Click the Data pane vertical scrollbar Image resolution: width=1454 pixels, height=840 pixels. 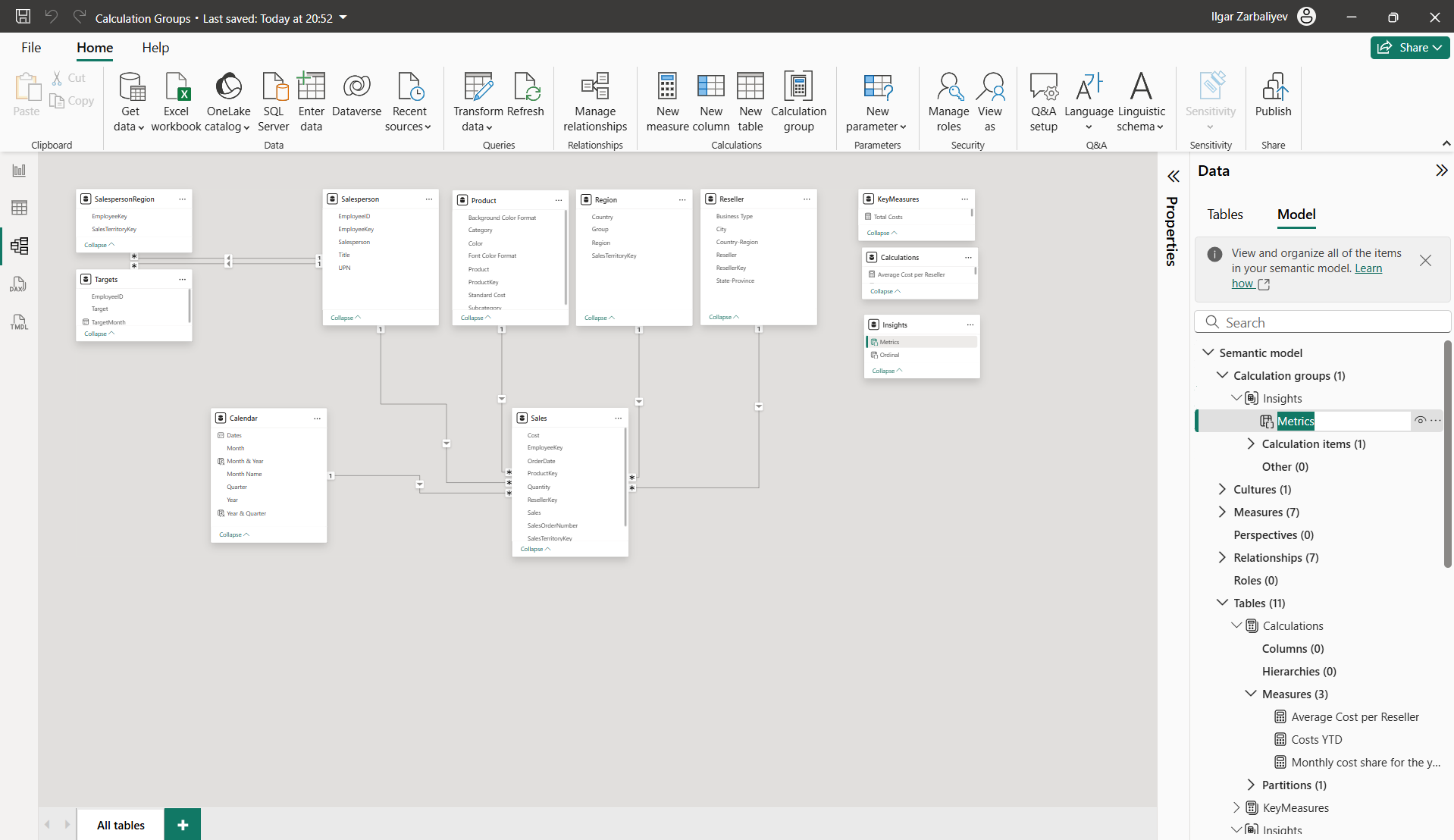pyautogui.click(x=1447, y=453)
